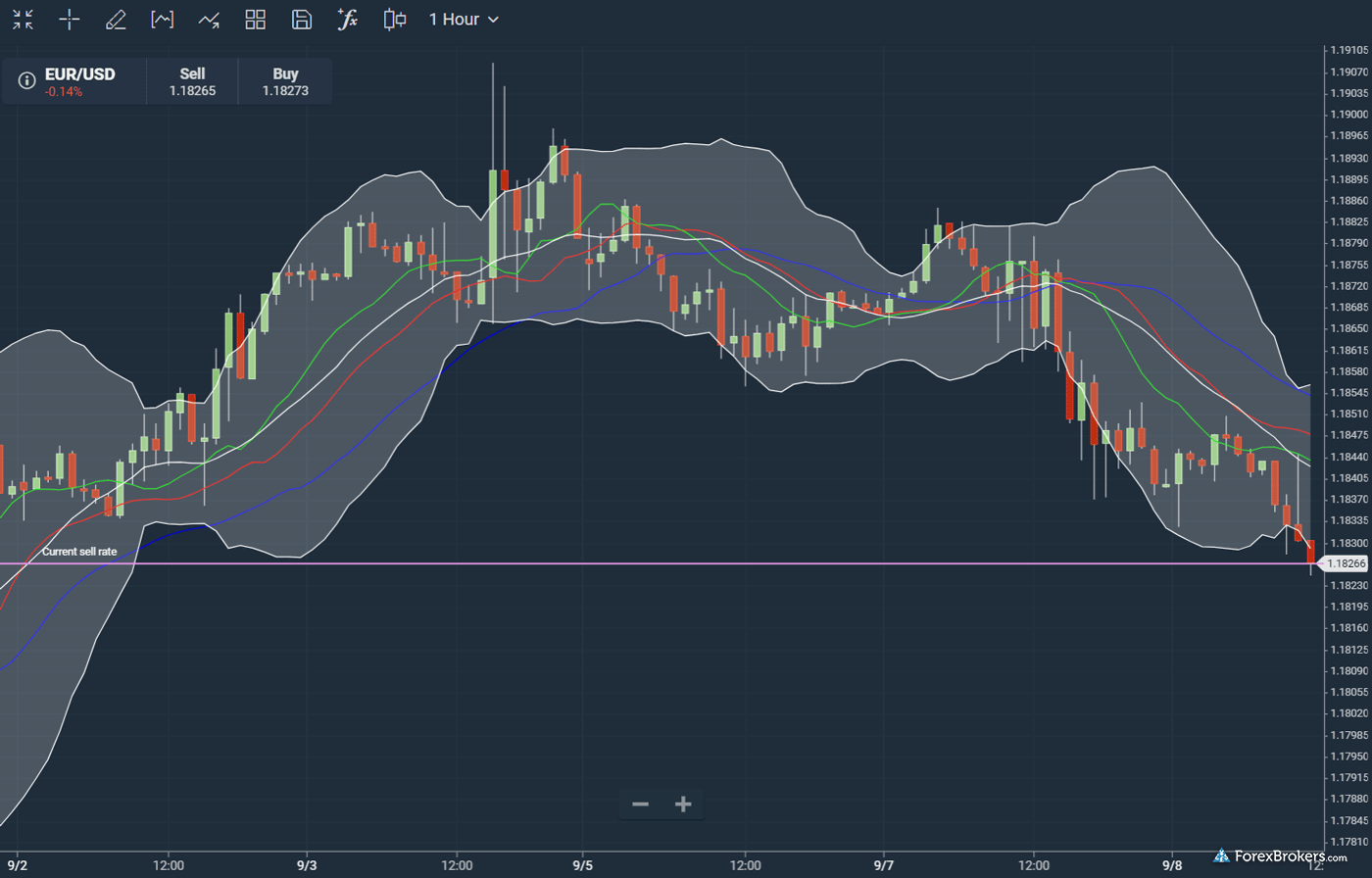The width and height of the screenshot is (1372, 878).
Task: Click the current sell rate 1.18266 price tag
Action: (1345, 563)
